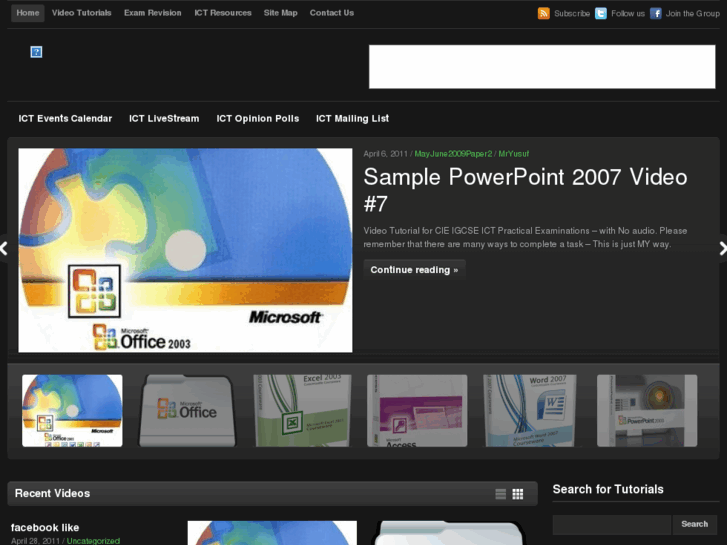Select the PowerPoint 2003 thumbnail

[647, 411]
